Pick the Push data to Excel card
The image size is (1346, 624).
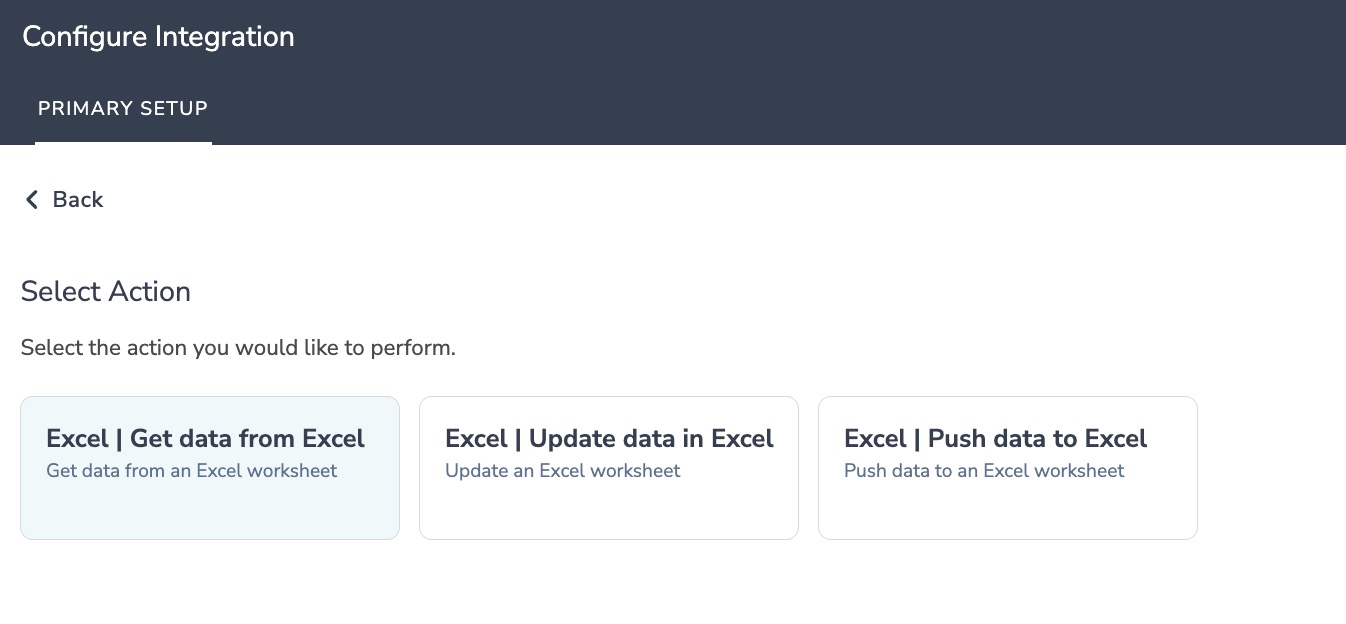pyautogui.click(x=1007, y=467)
